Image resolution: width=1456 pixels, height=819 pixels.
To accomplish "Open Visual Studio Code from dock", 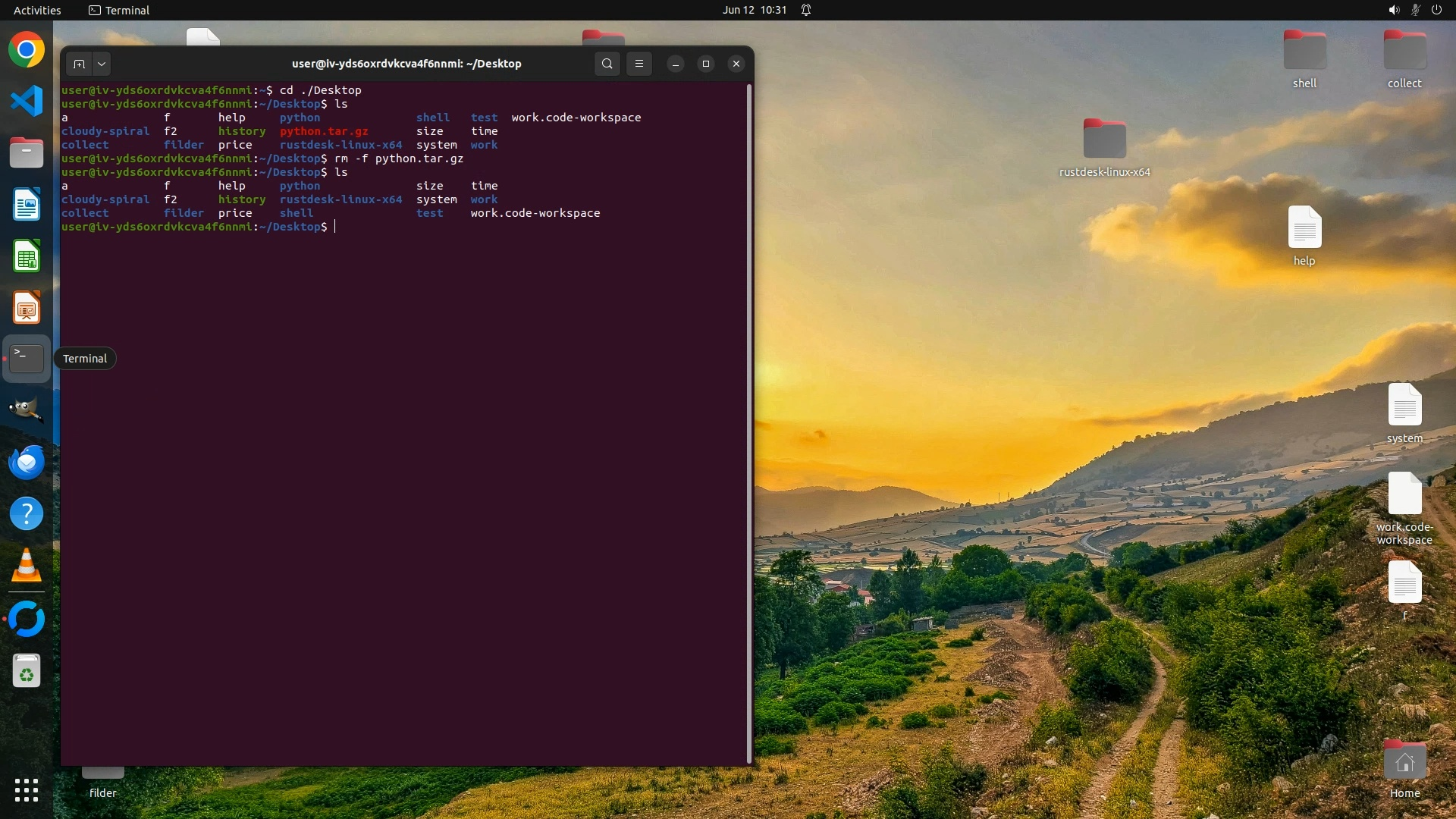I will coord(27,102).
